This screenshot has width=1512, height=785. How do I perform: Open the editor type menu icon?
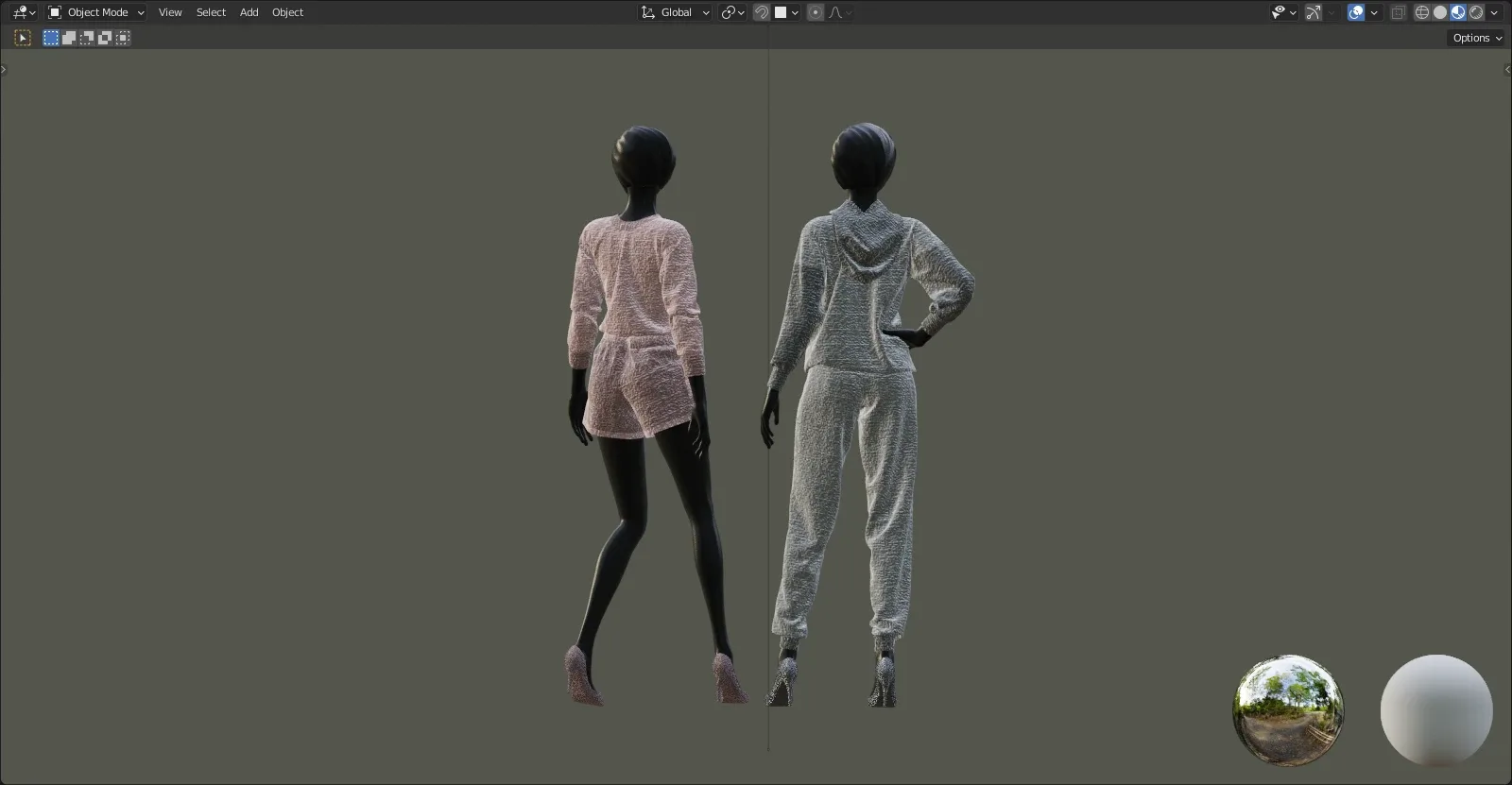tap(24, 12)
